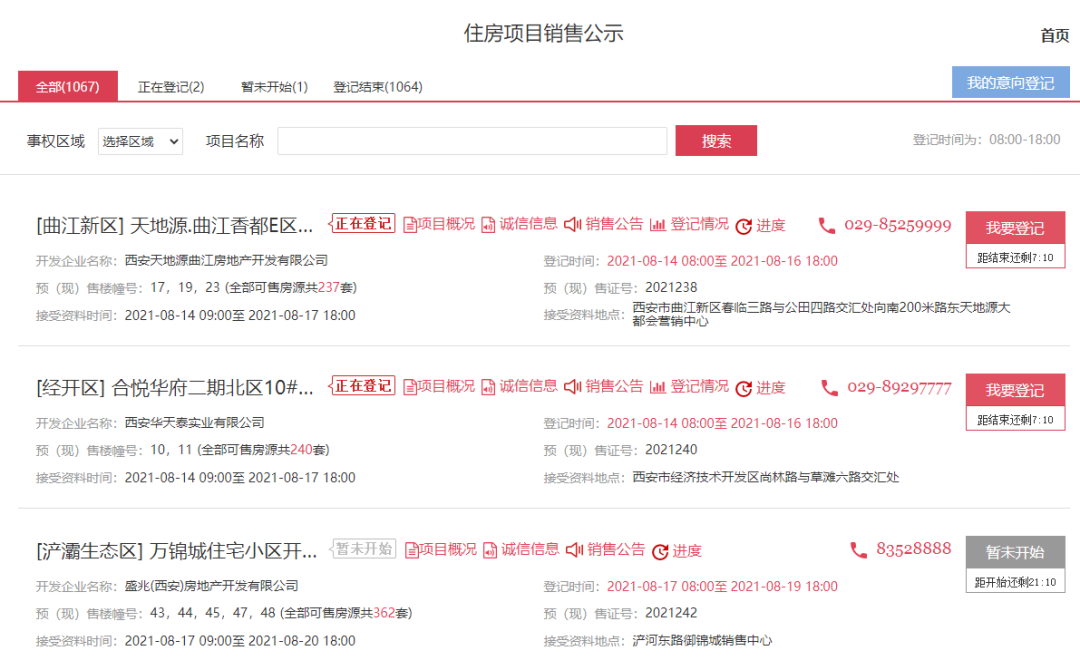Expand the 选择区域 district dropdown
This screenshot has height=670, width=1080.
pos(141,141)
